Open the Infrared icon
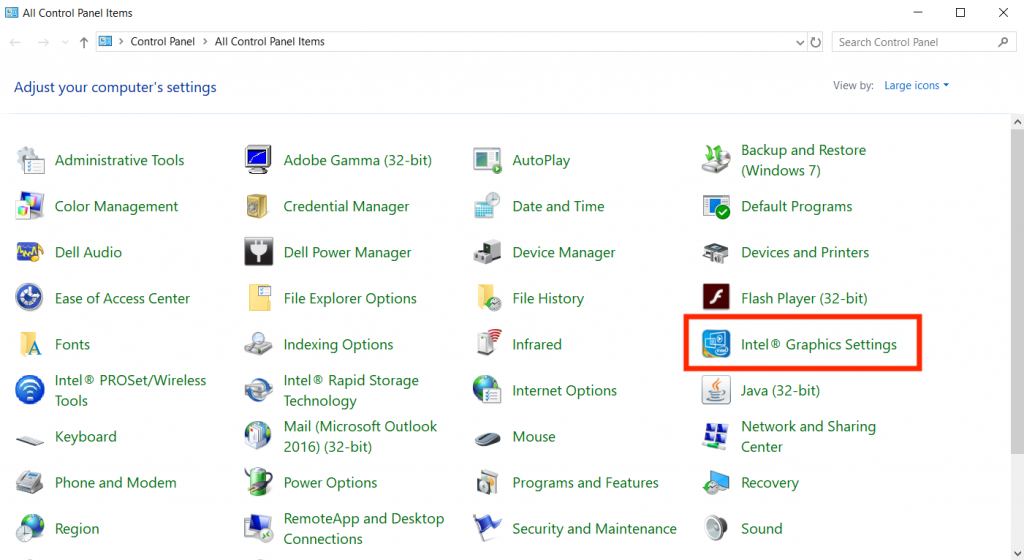The height and width of the screenshot is (560, 1024). click(x=487, y=344)
